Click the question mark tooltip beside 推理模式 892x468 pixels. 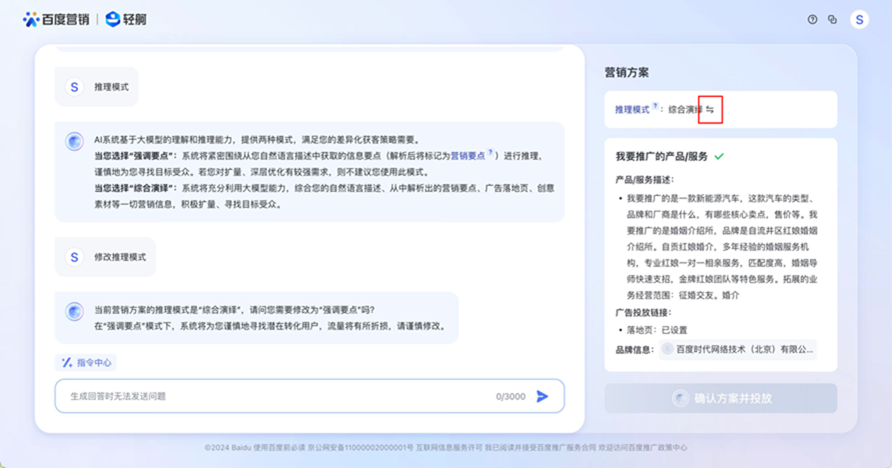[x=655, y=106]
